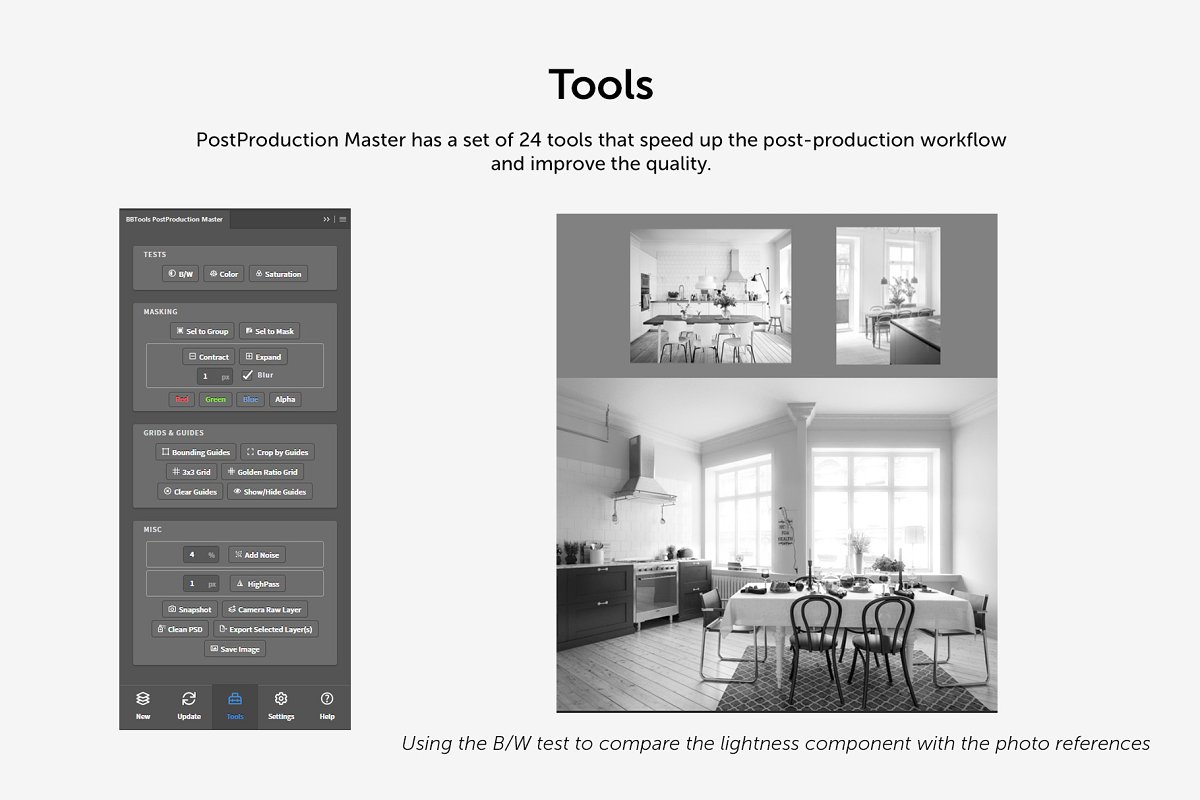Add the Golden Ratio Grid
The height and width of the screenshot is (800, 1200).
[262, 471]
